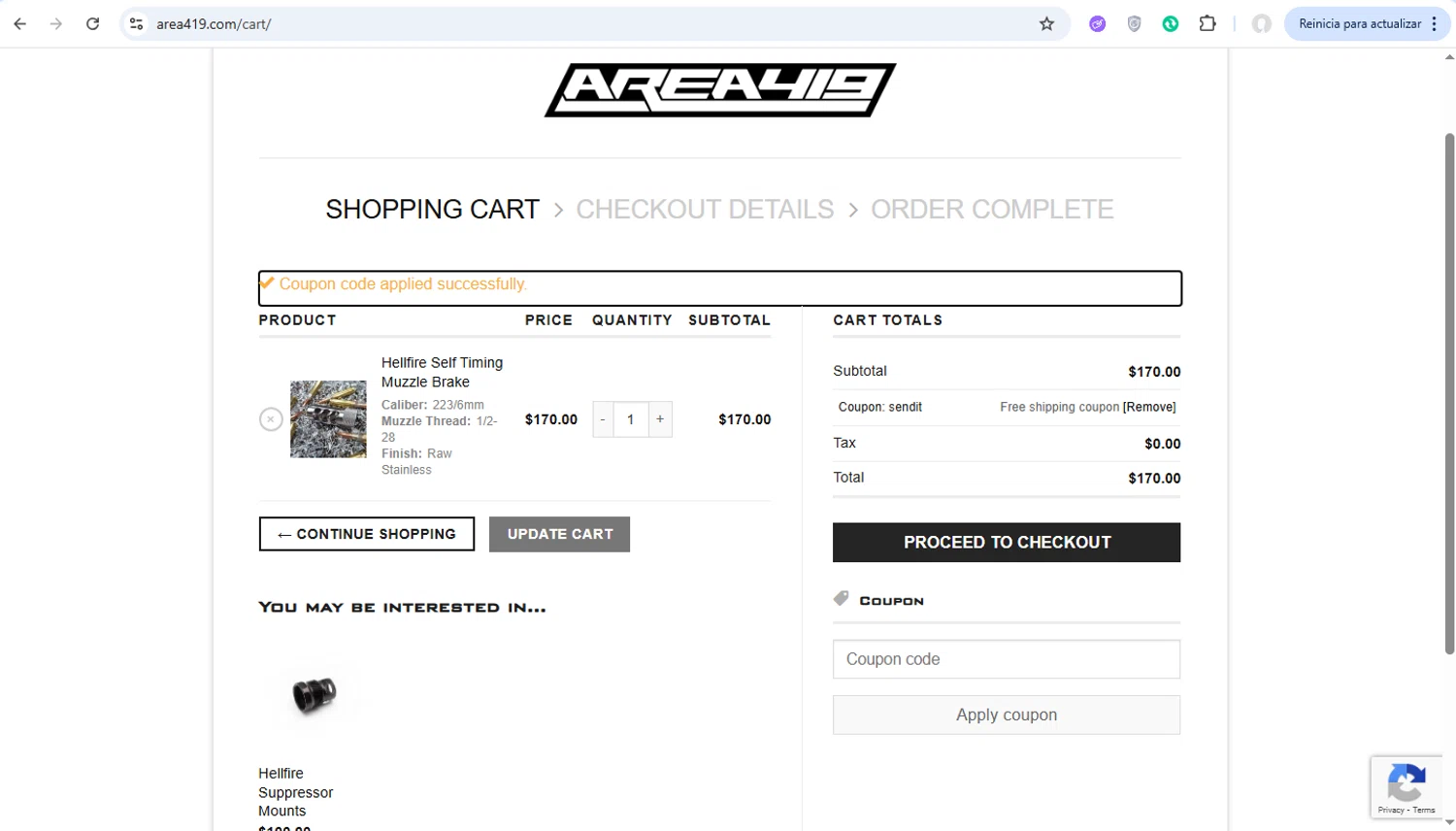
Task: Click the reCAPTCHA badge
Action: (x=1406, y=786)
